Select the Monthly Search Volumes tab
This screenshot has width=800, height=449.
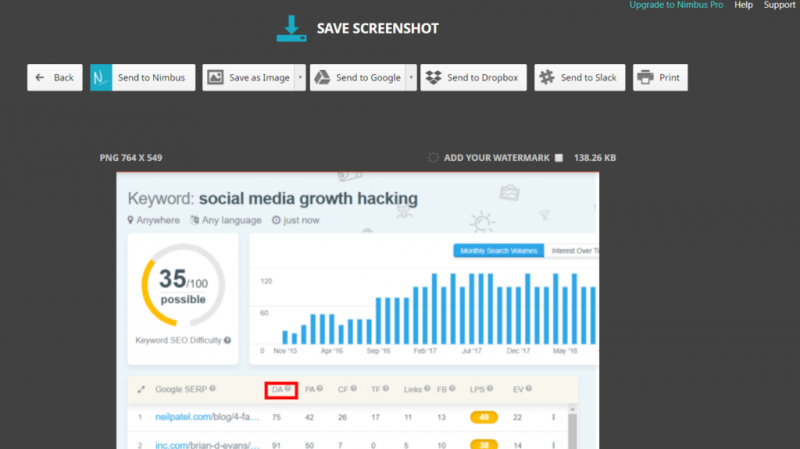[x=498, y=251]
